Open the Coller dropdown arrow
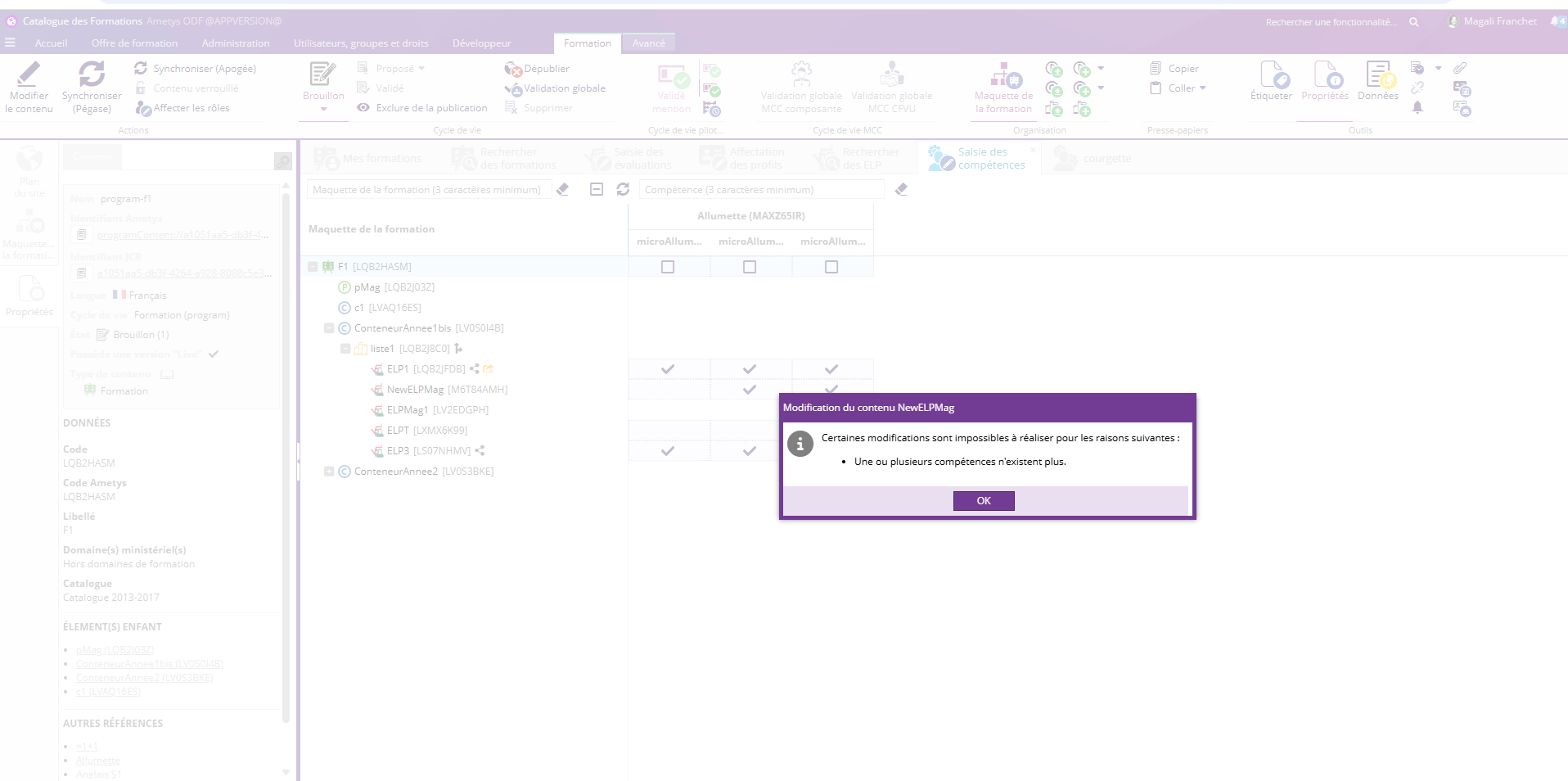 (1202, 88)
